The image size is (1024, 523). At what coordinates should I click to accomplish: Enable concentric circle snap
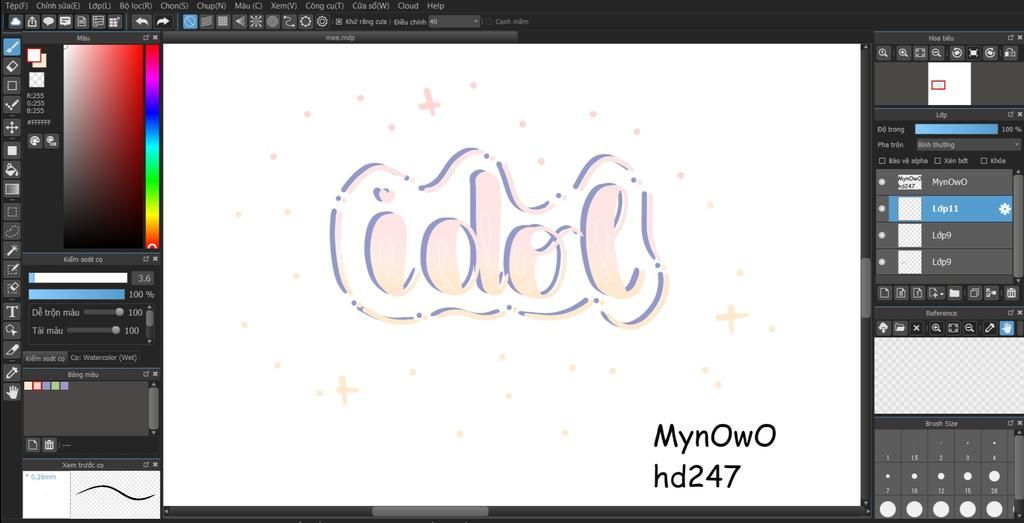click(272, 22)
